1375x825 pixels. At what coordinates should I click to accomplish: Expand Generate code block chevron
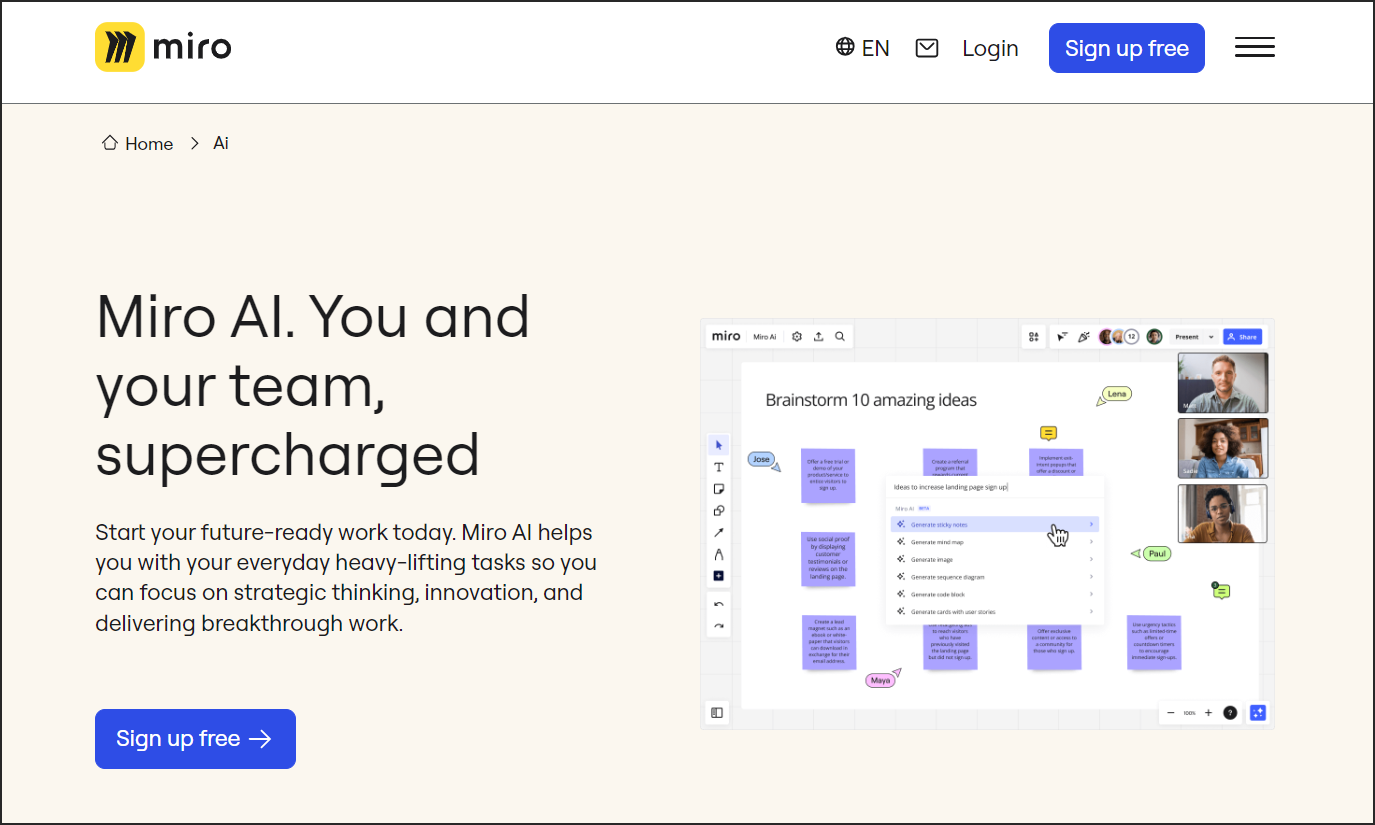[x=1091, y=594]
